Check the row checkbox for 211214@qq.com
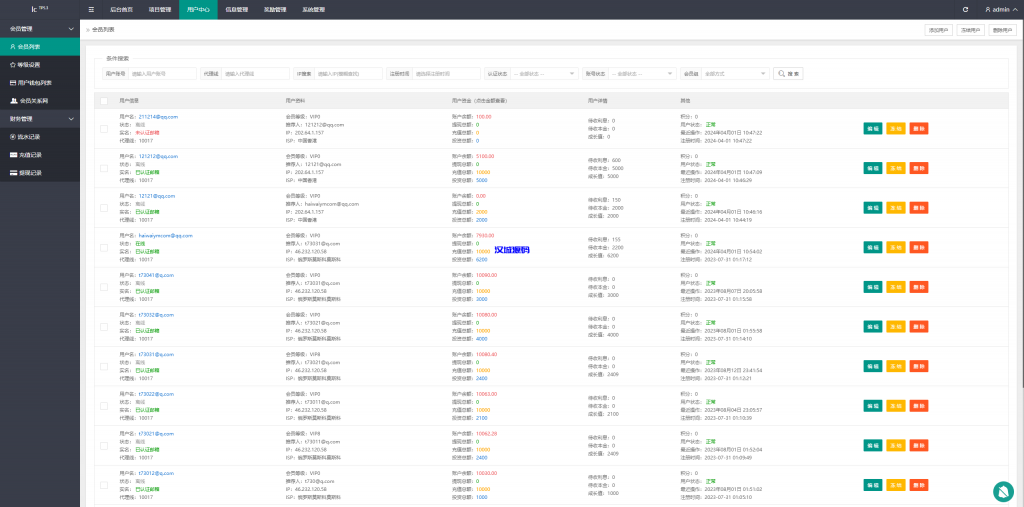The width and height of the screenshot is (1024, 507). coord(104,130)
